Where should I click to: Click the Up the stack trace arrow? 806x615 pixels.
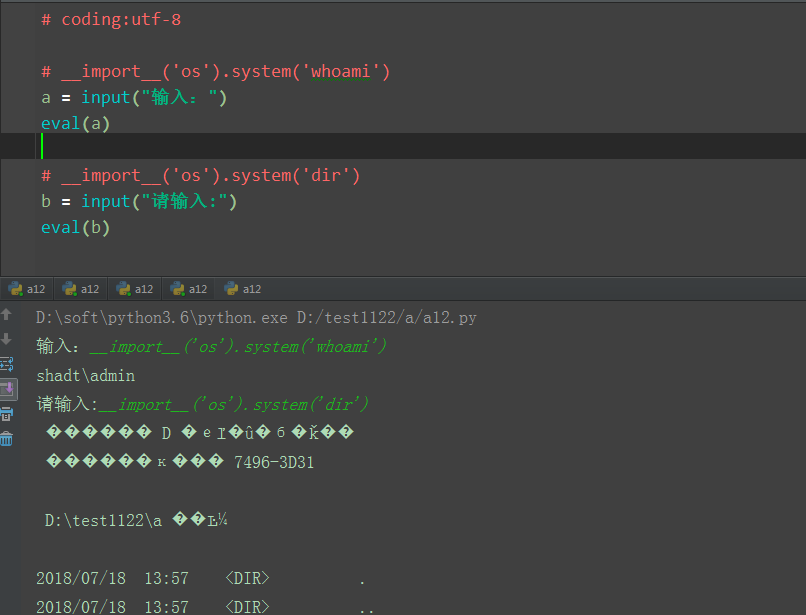click(7, 314)
